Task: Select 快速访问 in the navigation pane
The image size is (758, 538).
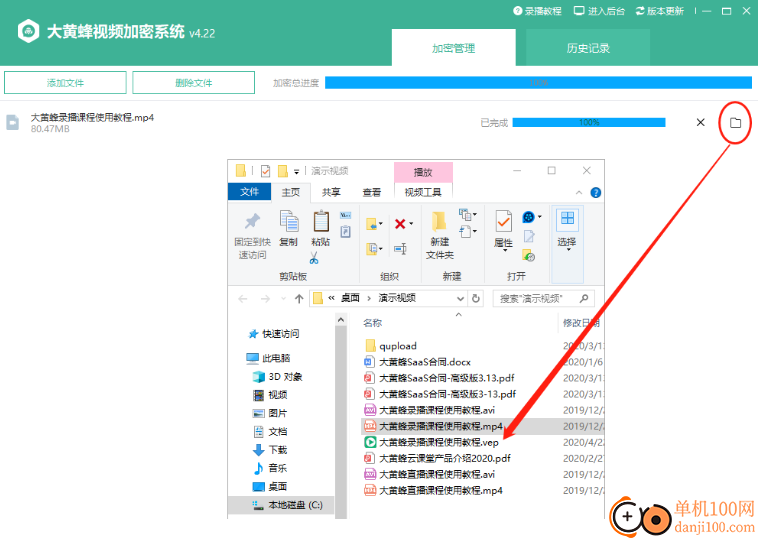Action: click(x=274, y=334)
